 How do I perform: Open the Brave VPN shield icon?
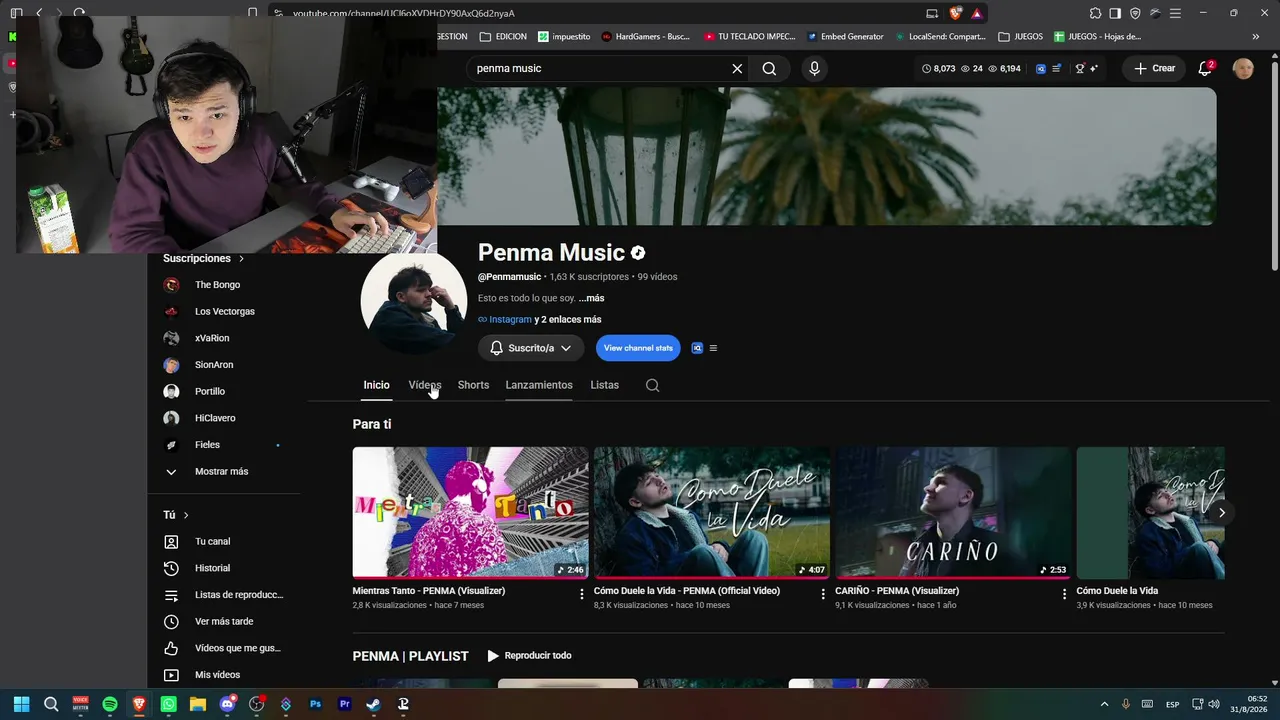(1135, 13)
